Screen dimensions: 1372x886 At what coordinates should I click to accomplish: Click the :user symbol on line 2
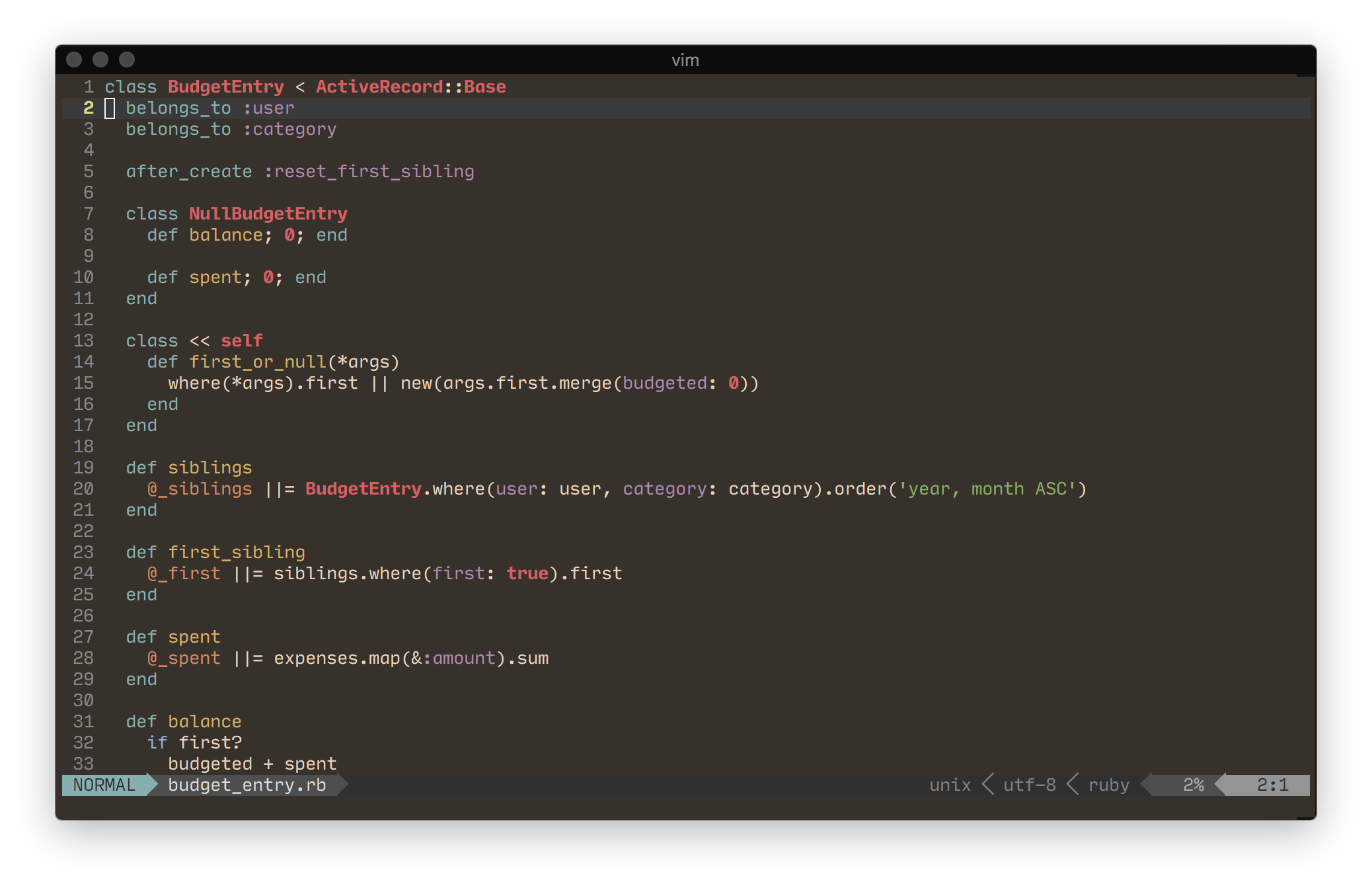click(268, 108)
